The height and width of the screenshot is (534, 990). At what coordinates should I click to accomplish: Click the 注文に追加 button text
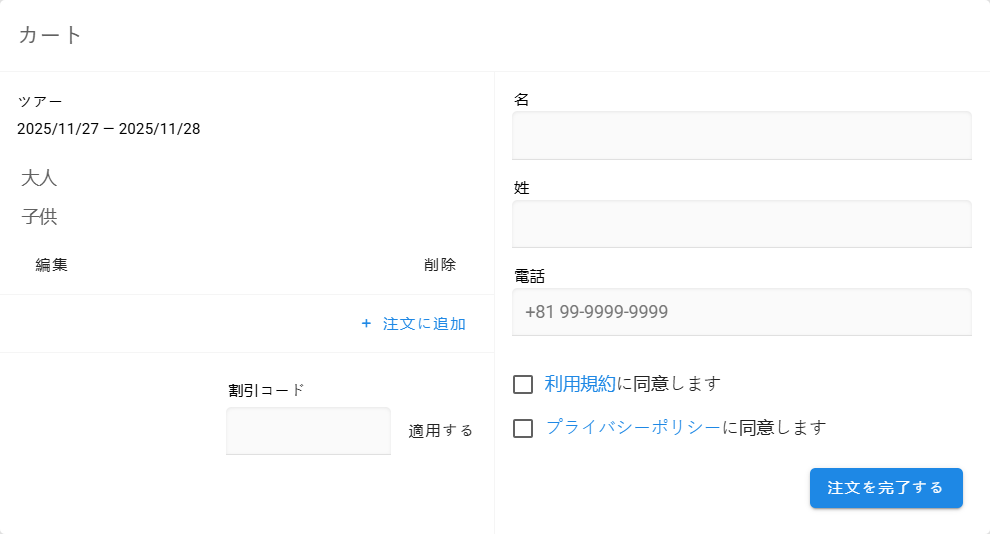pyautogui.click(x=424, y=324)
